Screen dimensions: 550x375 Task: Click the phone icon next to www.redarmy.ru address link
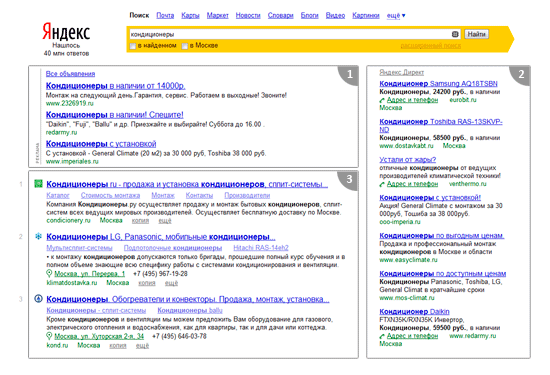click(x=382, y=336)
